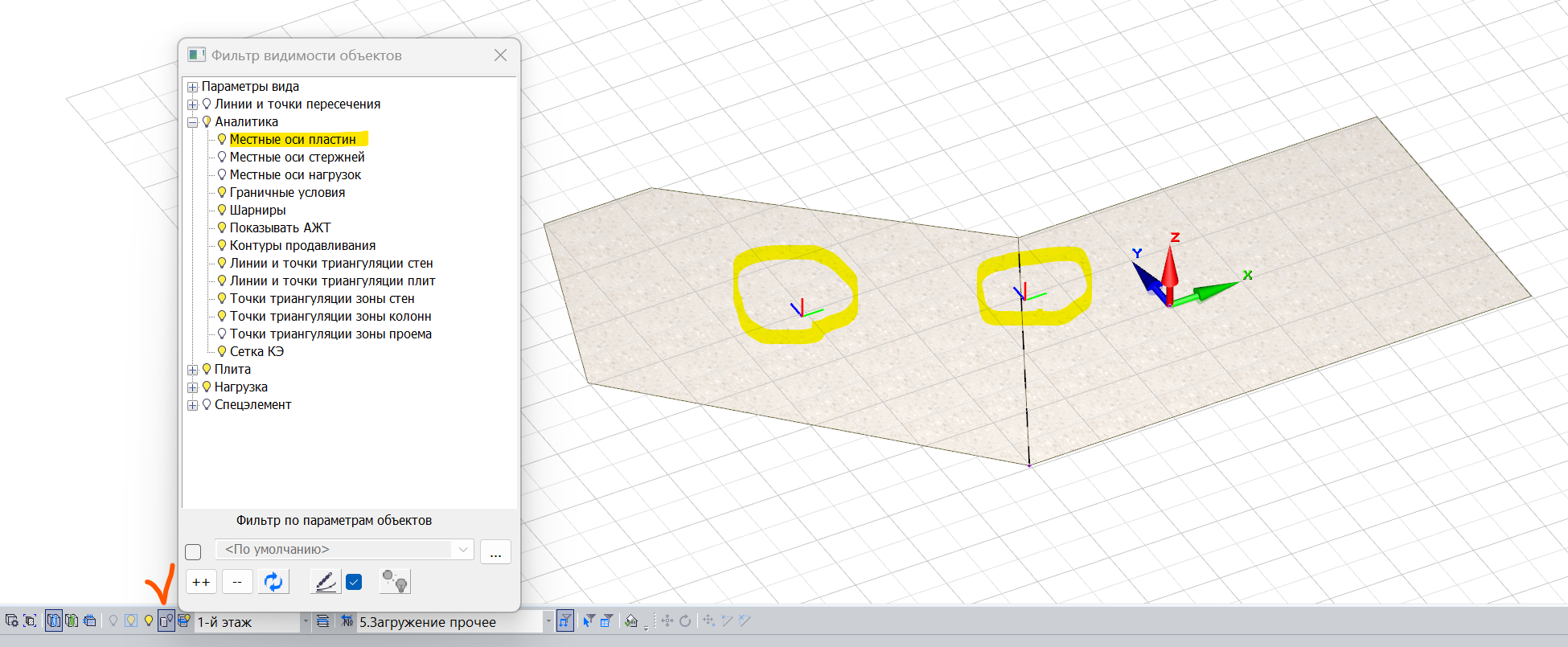Viewport: 1568px width, 647px height.
Task: Click the red Z axis arrow
Action: 1170,267
